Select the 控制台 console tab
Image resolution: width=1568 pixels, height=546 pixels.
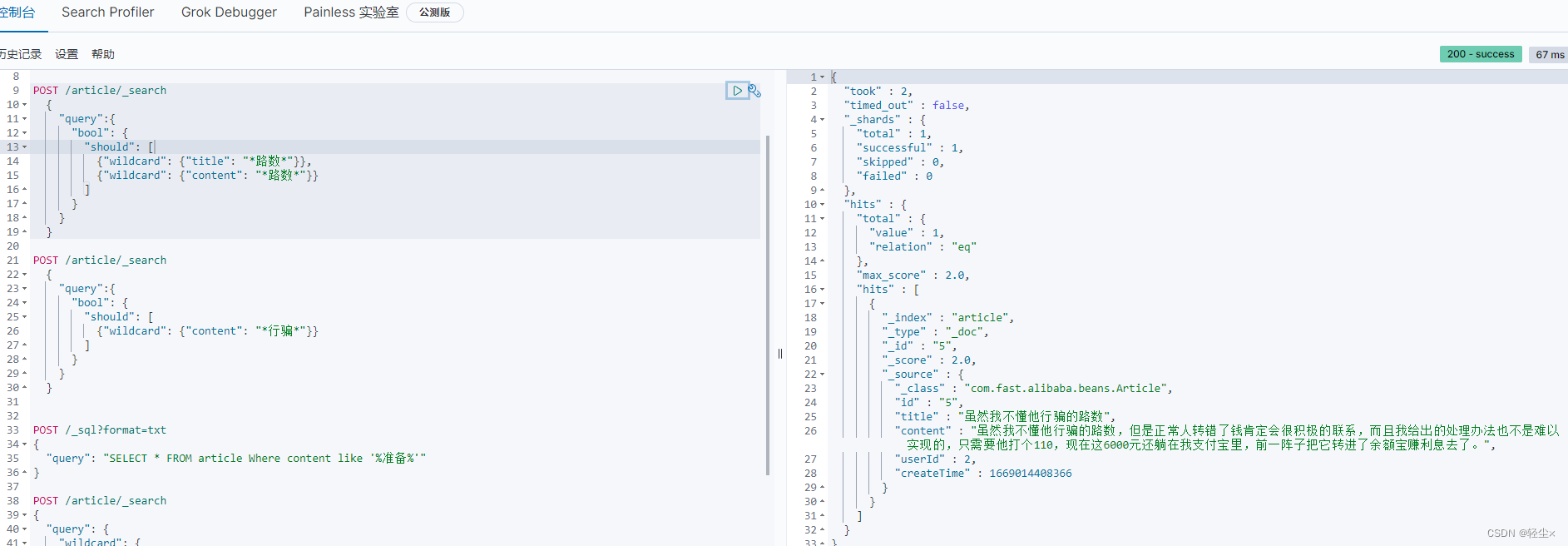tap(17, 12)
